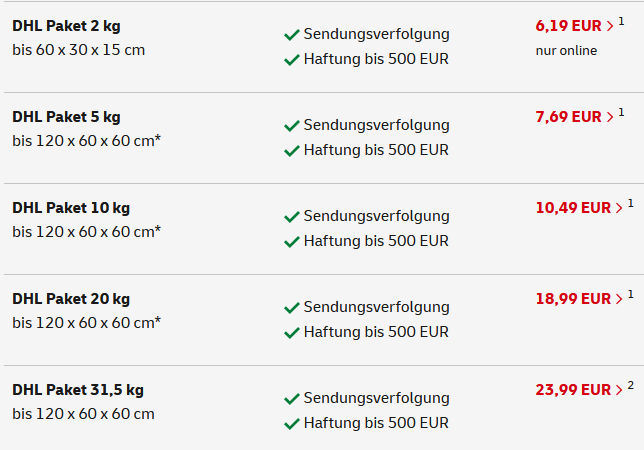
Task: Click Haftung checkmark in the 5 kg row
Action: tap(292, 151)
